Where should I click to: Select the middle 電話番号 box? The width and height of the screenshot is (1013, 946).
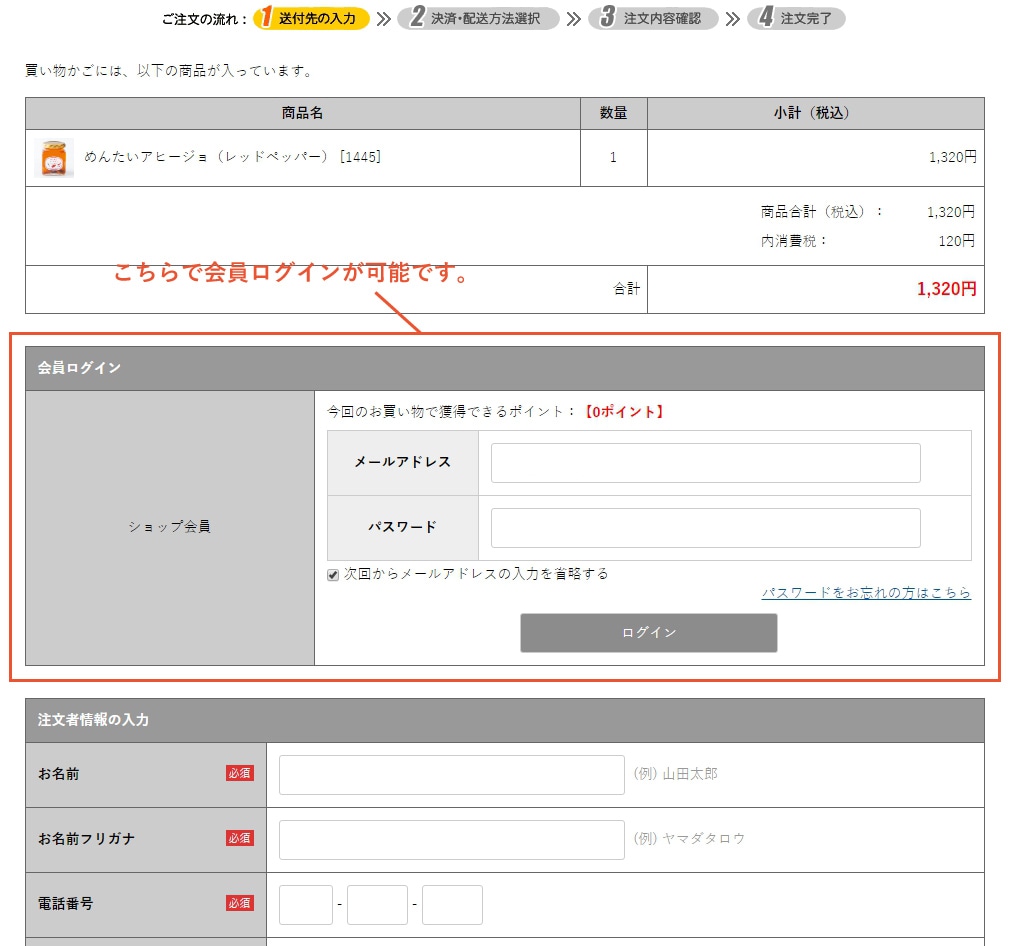pos(377,905)
